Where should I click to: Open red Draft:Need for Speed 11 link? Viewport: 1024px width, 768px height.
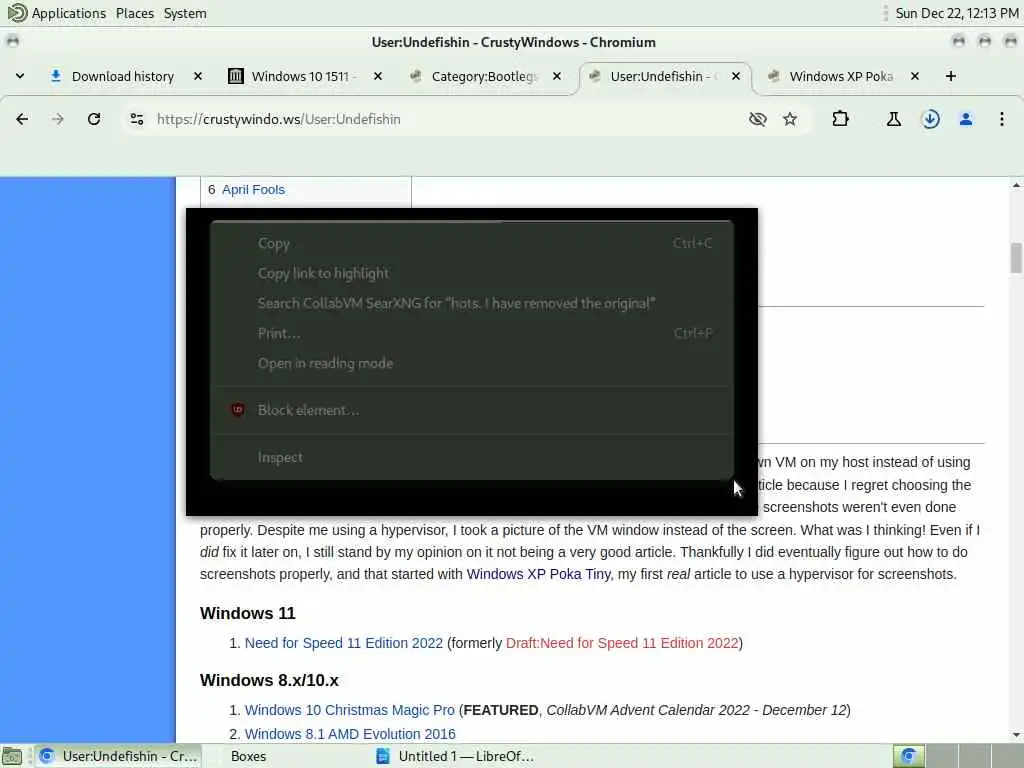622,643
